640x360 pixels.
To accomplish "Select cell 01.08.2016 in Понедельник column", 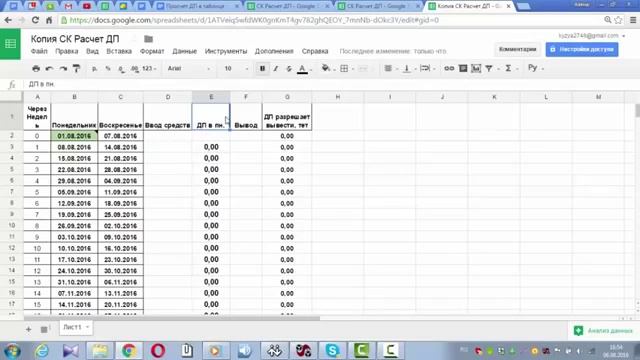I will tap(74, 136).
